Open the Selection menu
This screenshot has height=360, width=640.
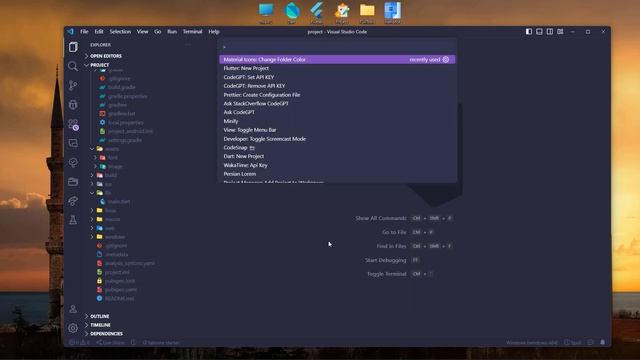click(120, 31)
